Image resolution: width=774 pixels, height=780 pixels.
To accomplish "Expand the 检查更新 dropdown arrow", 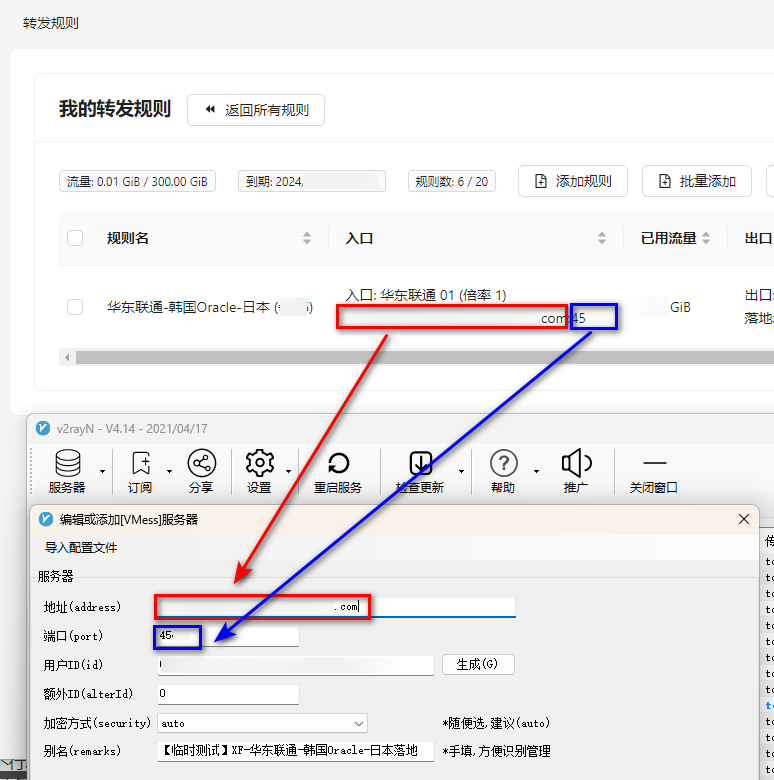I will [x=462, y=471].
